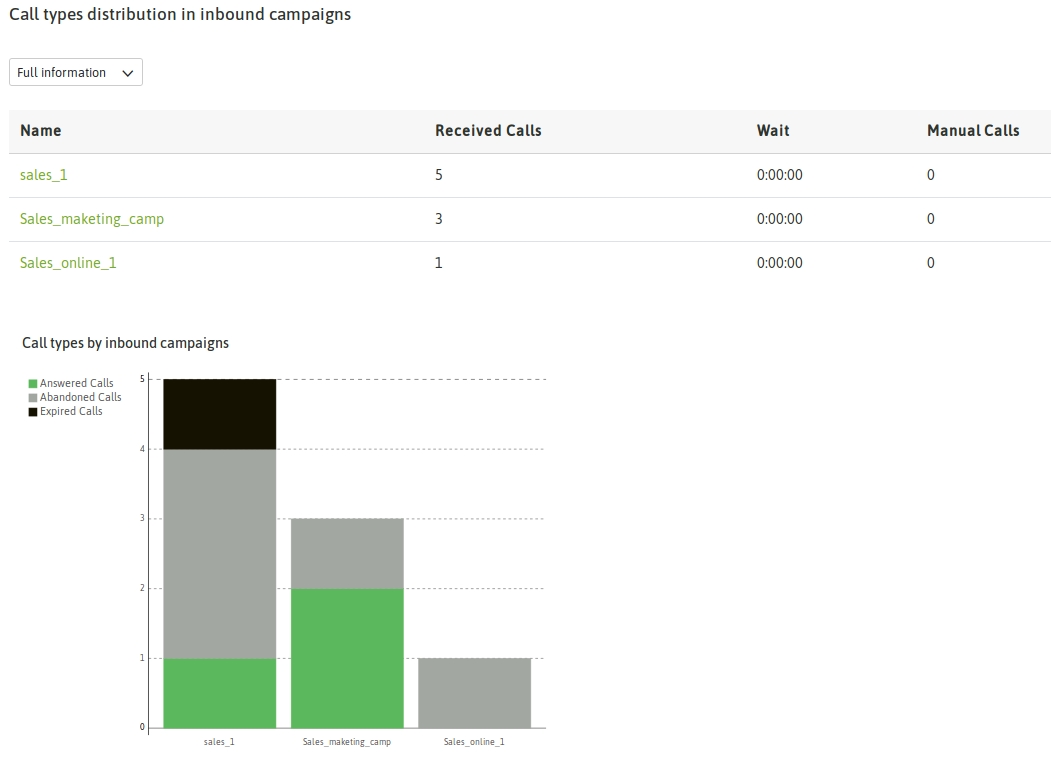The image size is (1051, 758).
Task: Click the green Answered Calls legend swatch
Action: (33, 384)
